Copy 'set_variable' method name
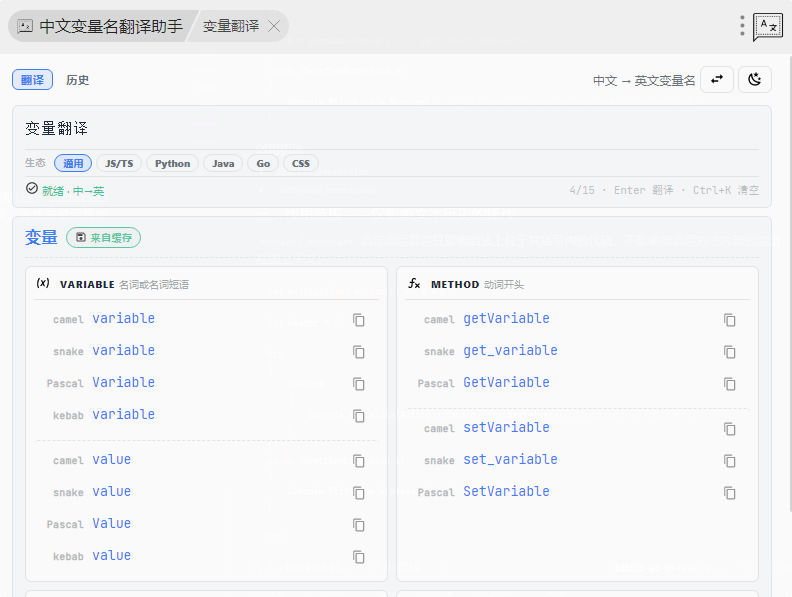This screenshot has width=792, height=597. coord(729,461)
